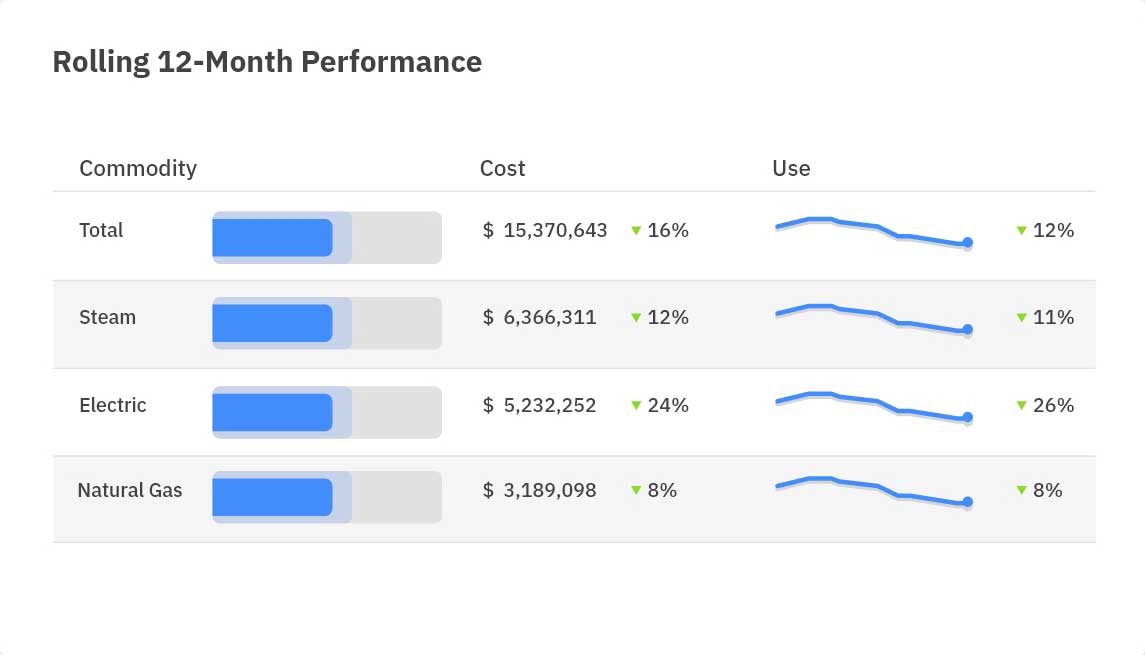Screen dimensions: 1145x655
Task: Click the green down arrow beside Total use 12%
Action: click(x=1021, y=231)
